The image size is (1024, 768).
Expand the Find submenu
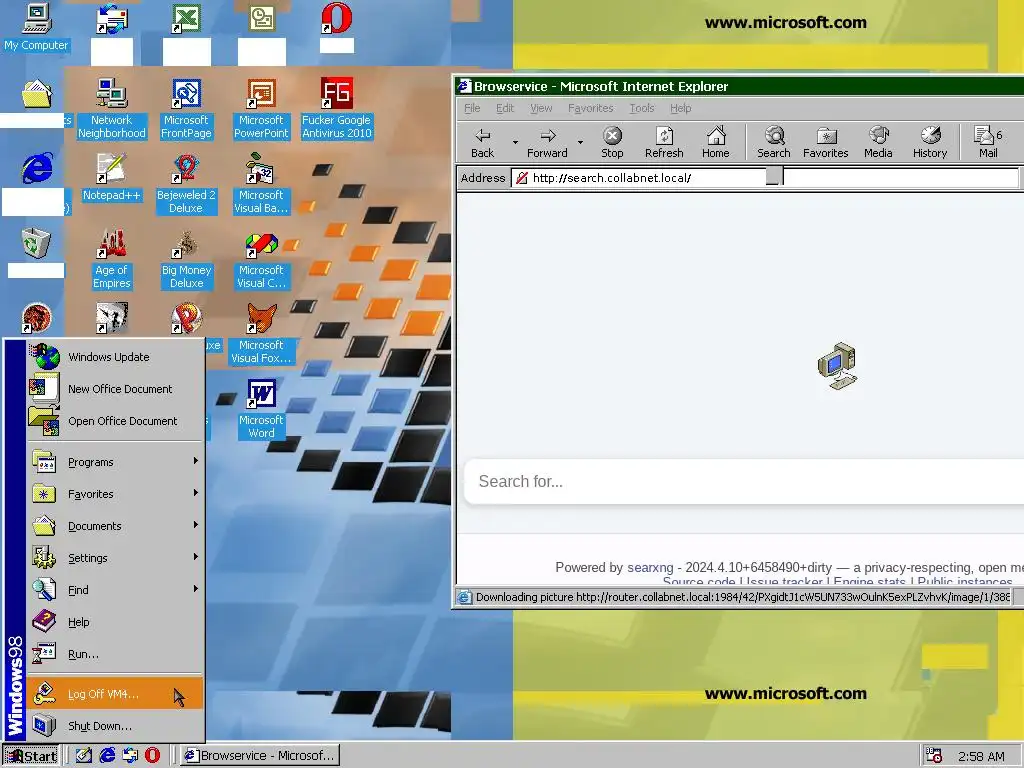pos(115,590)
